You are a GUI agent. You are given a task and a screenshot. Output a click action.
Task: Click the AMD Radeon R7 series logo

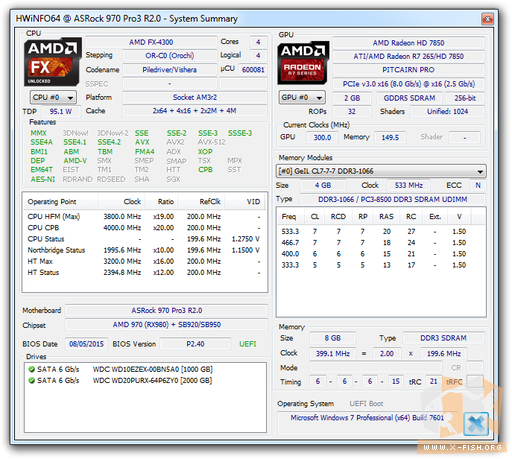pyautogui.click(x=303, y=63)
